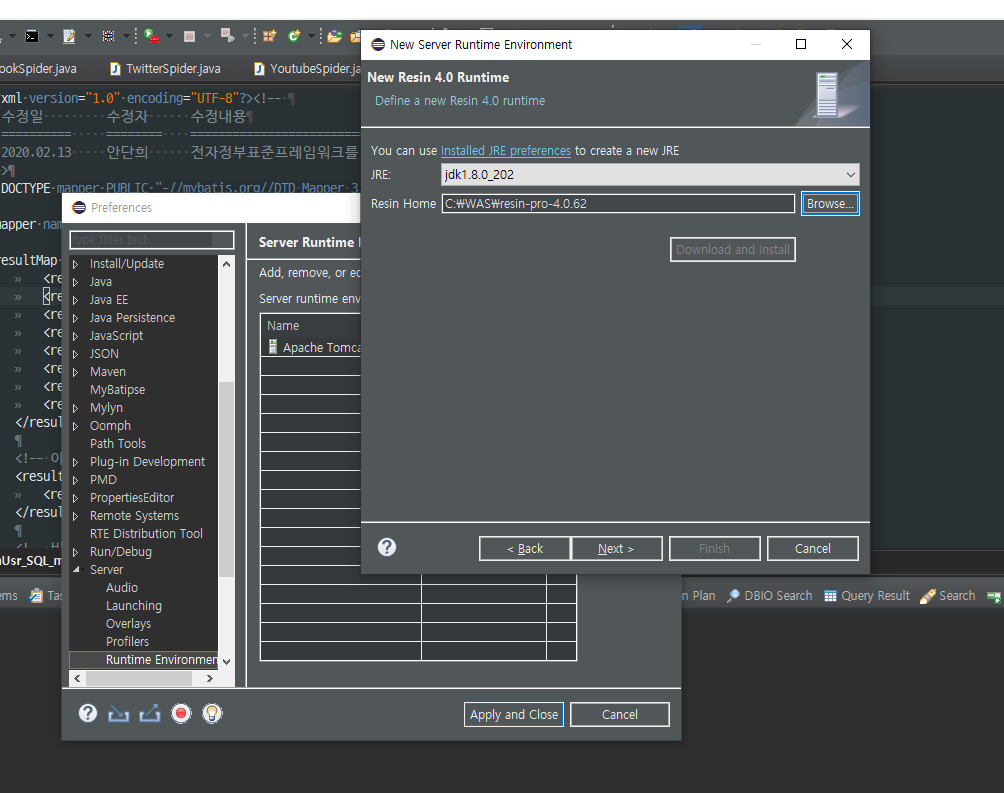1004x793 pixels.
Task: Open the terminal toolbar icon
Action: (x=32, y=36)
